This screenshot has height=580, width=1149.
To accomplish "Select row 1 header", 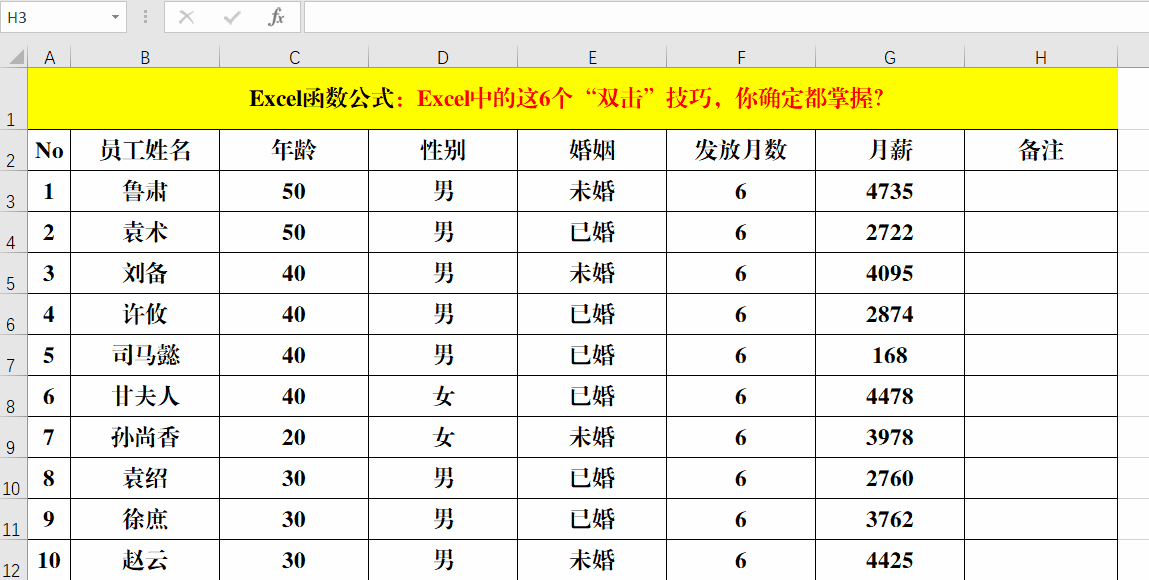I will (14, 99).
